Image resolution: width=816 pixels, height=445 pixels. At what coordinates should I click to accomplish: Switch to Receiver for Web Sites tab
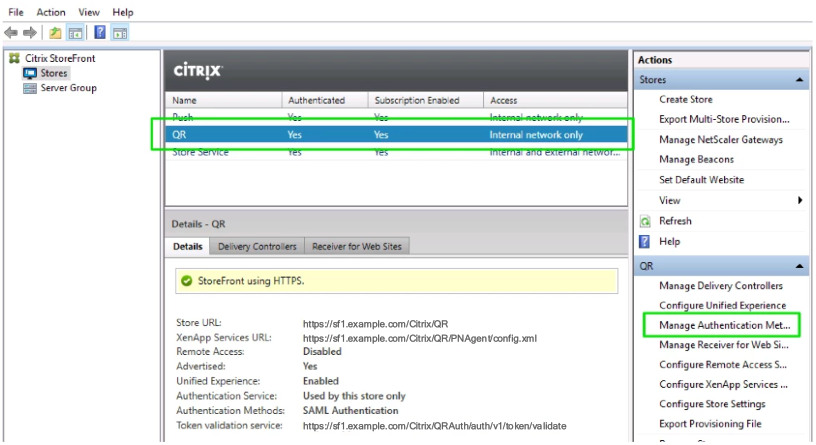358,246
